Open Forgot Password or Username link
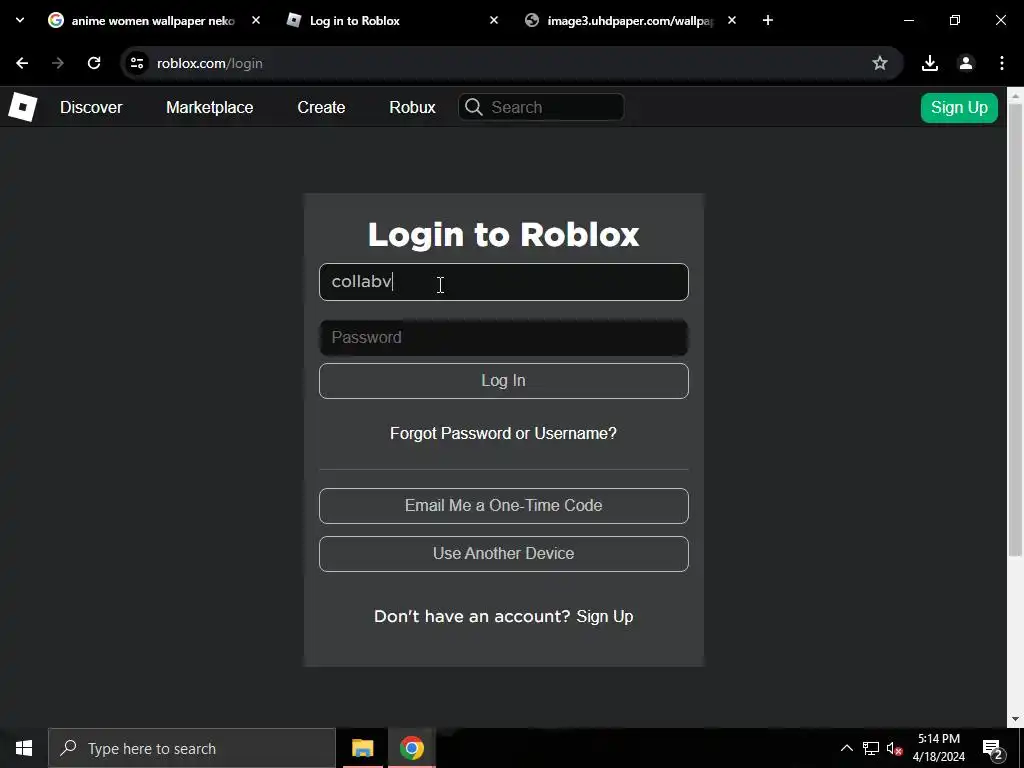This screenshot has width=1024, height=768. pos(504,434)
